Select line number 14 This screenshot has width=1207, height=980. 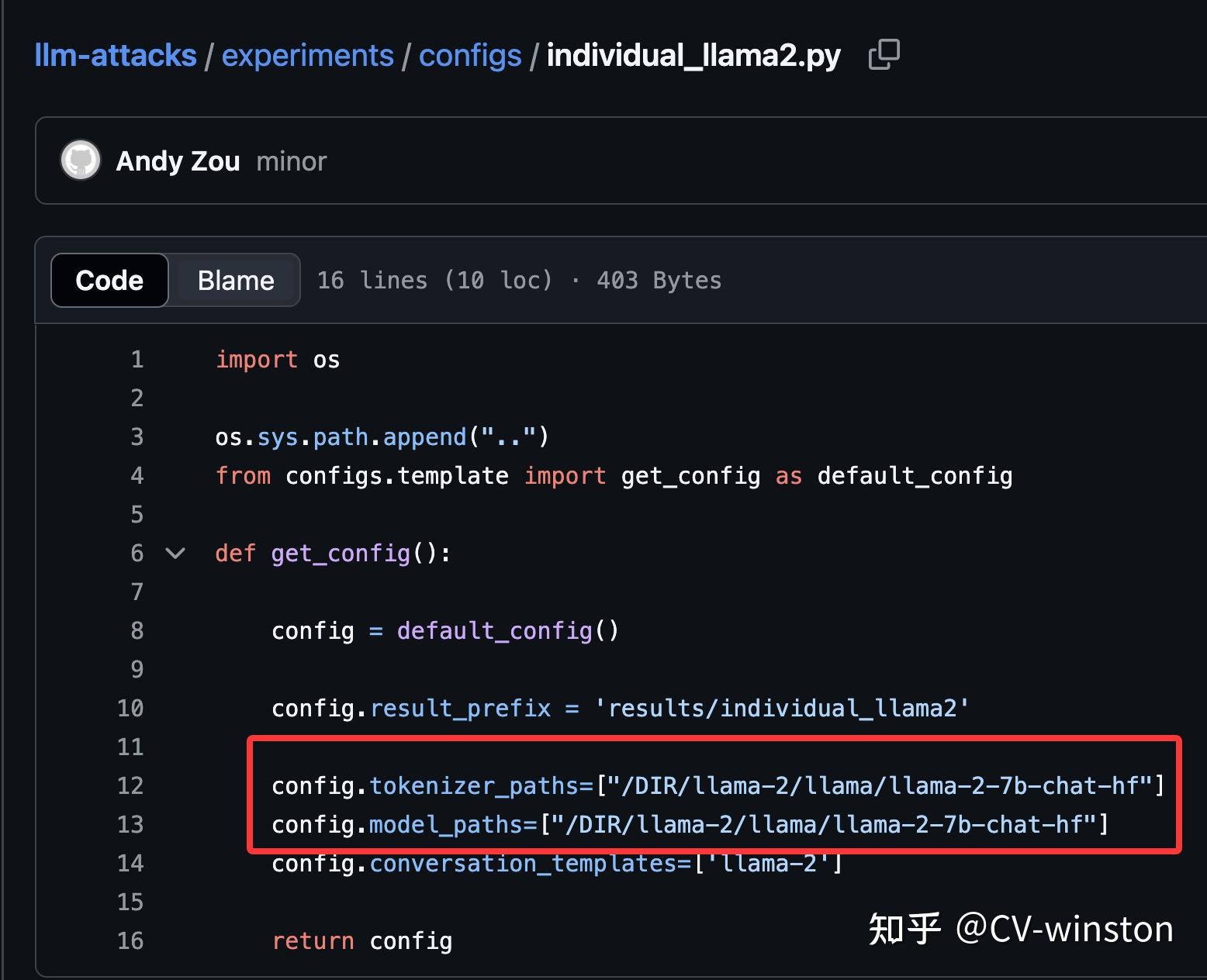[x=130, y=864]
